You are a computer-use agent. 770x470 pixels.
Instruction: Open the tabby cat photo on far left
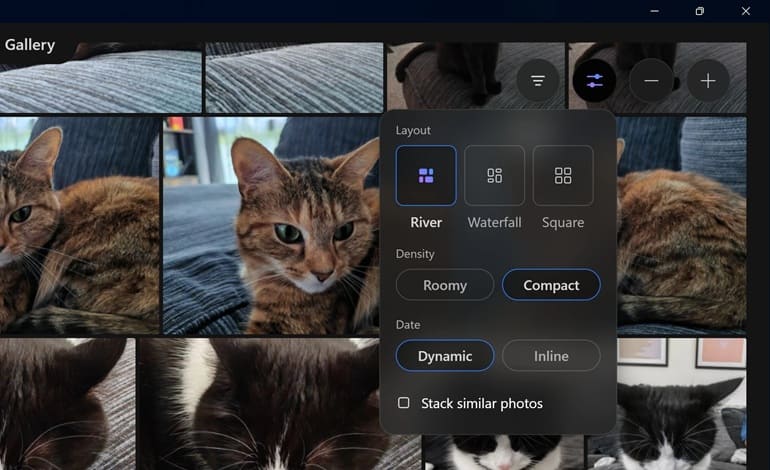78,225
